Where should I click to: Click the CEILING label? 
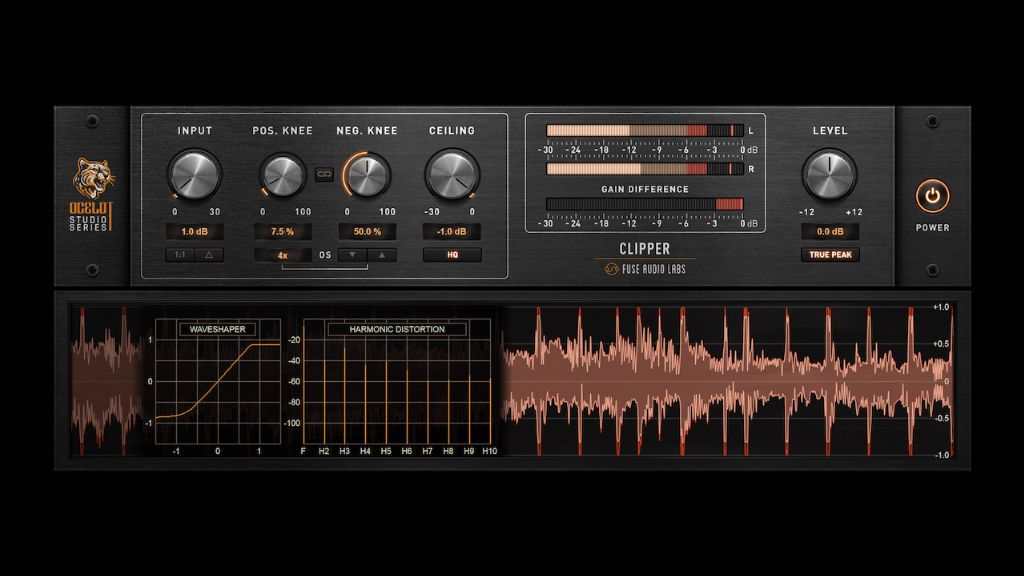point(452,131)
